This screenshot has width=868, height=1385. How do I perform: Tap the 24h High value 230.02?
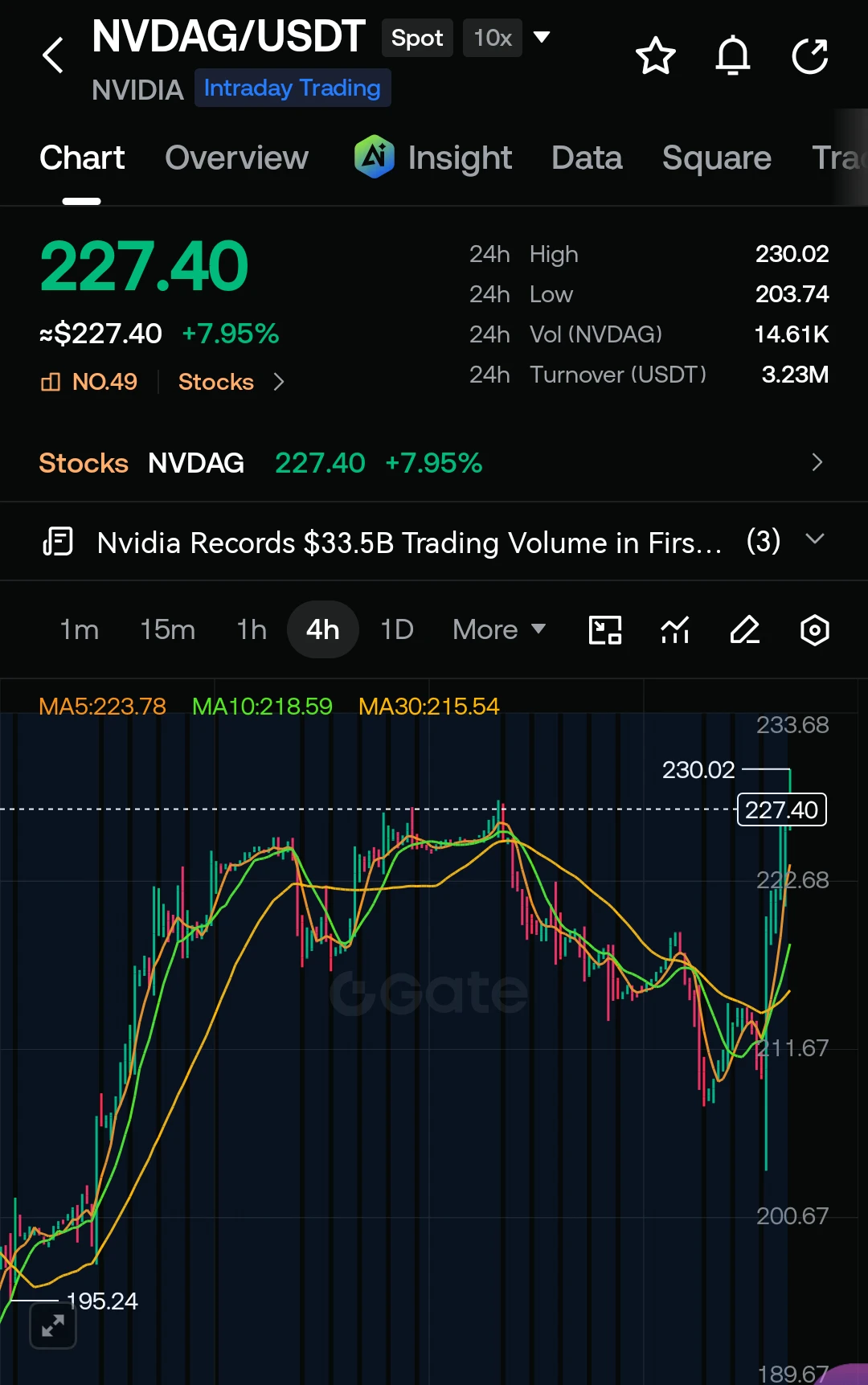tap(792, 254)
